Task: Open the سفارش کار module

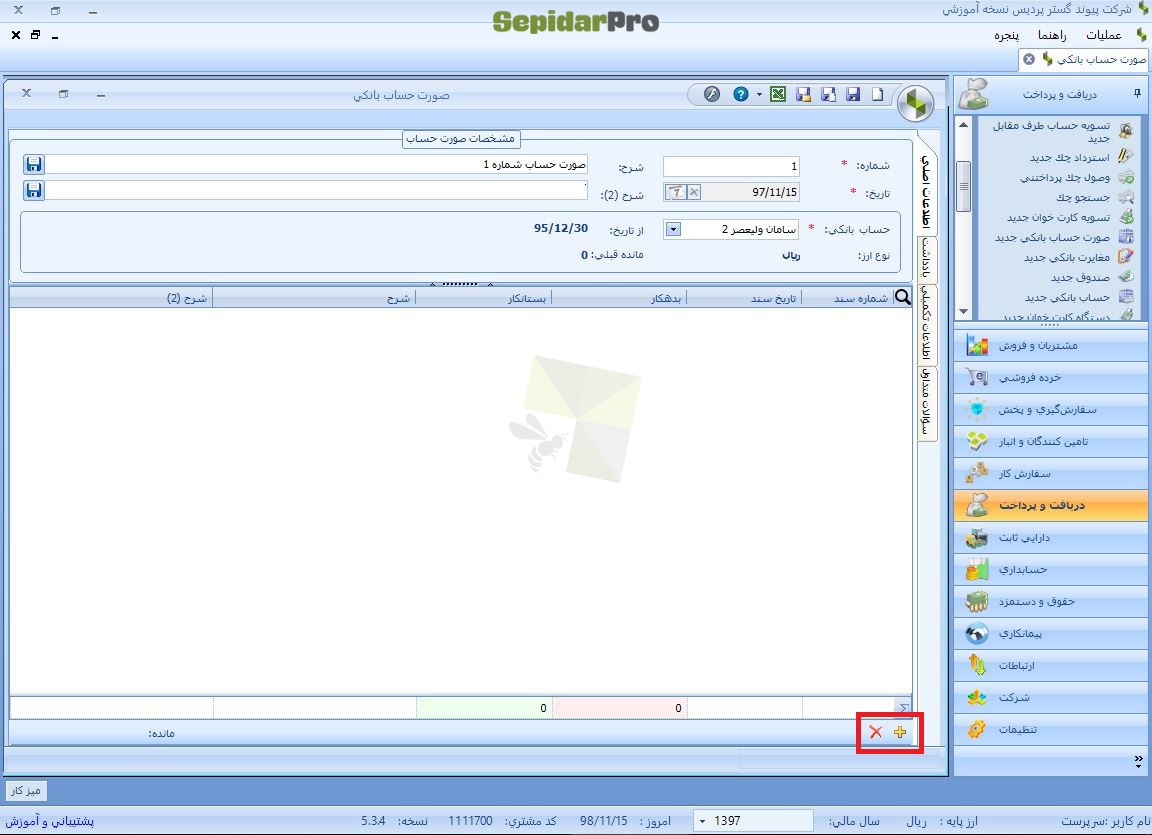Action: [1051, 474]
